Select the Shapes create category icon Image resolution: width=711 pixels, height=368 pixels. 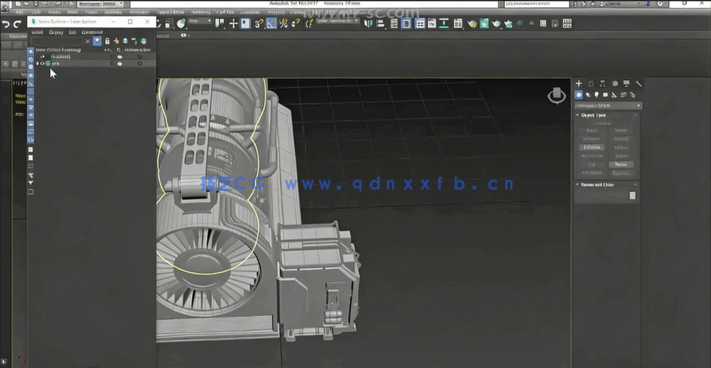[588, 95]
